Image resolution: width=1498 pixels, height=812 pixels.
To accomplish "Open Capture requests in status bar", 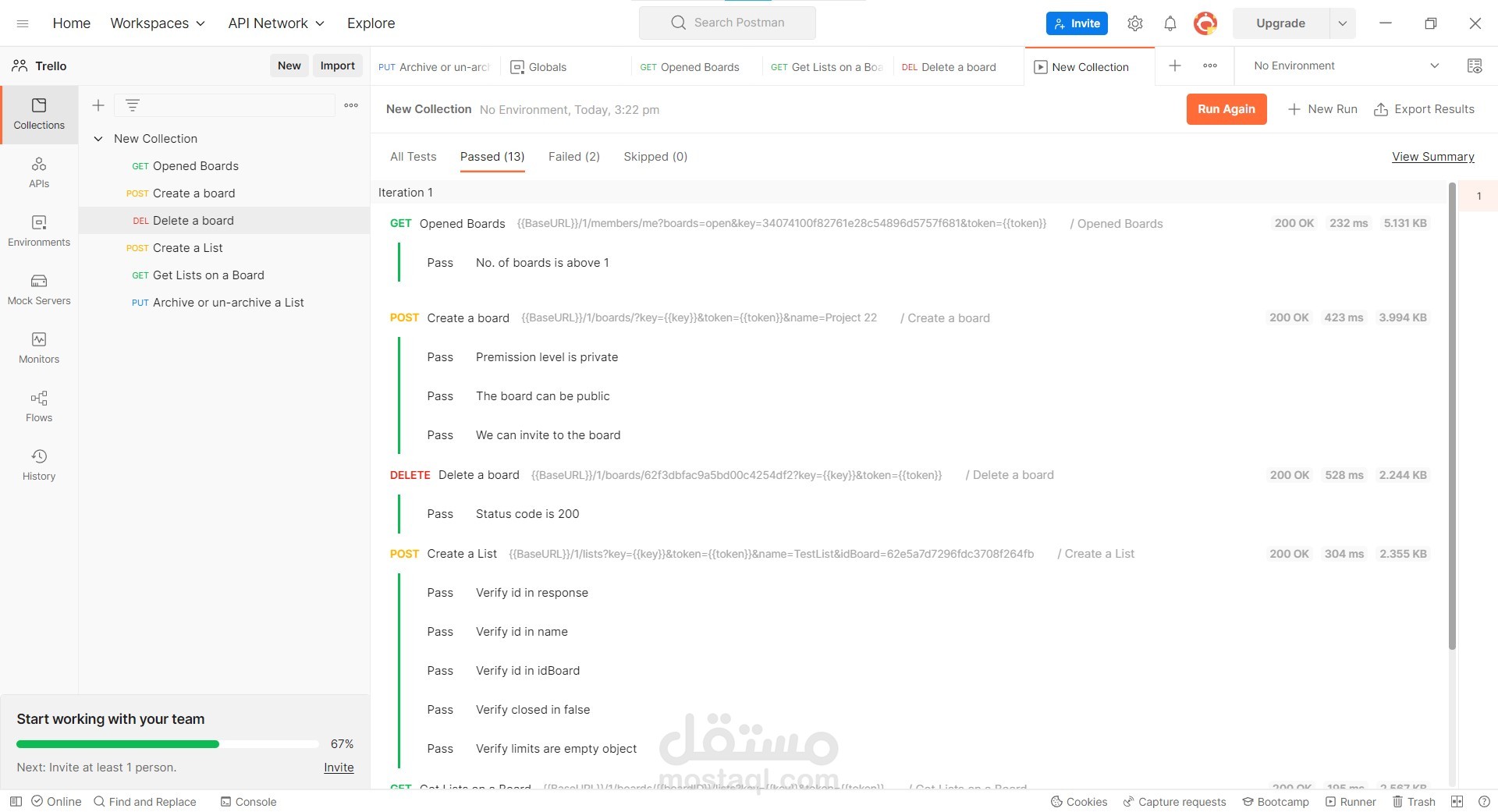I will click(x=1174, y=801).
